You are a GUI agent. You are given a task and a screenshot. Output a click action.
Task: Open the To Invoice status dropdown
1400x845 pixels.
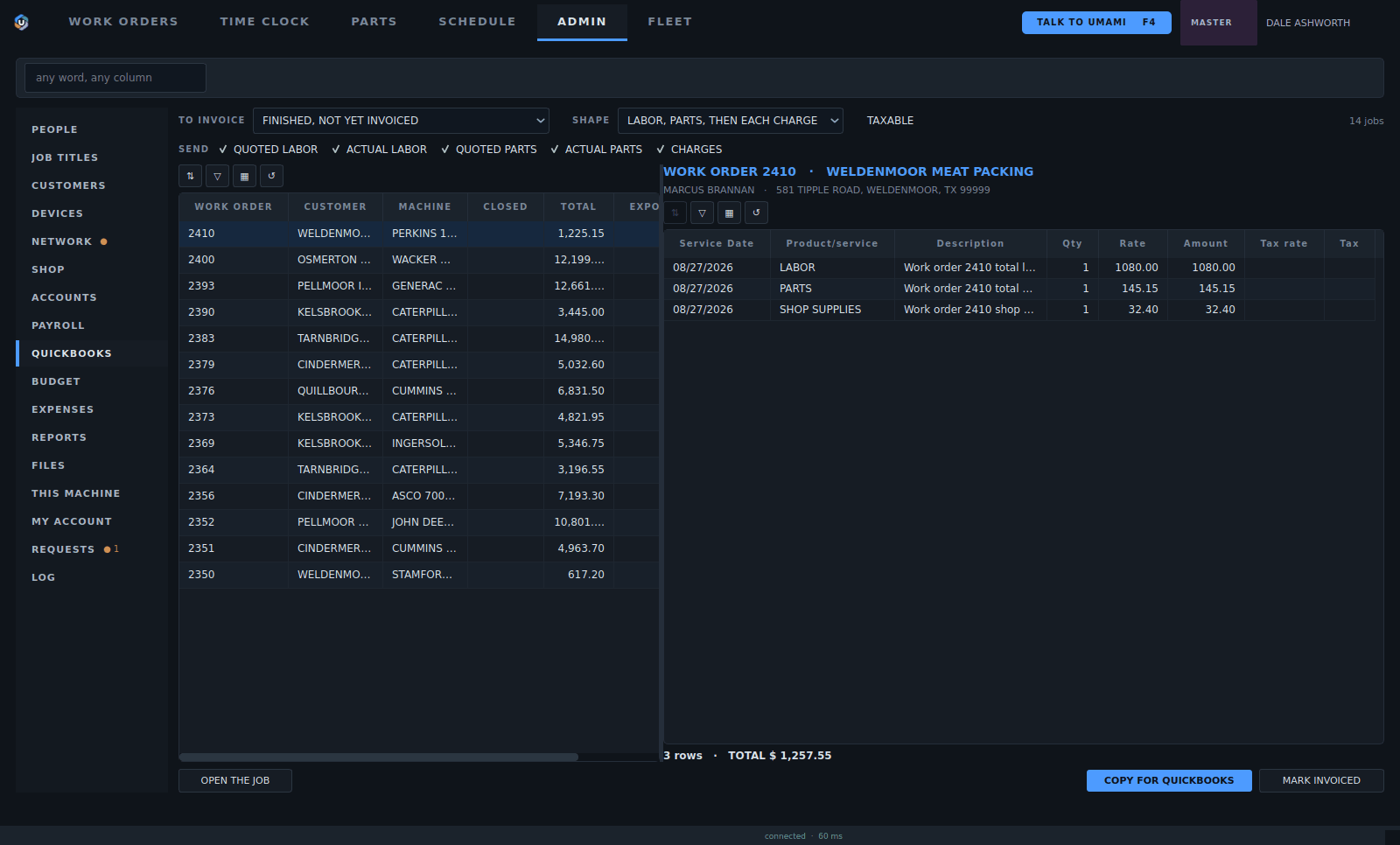point(401,121)
